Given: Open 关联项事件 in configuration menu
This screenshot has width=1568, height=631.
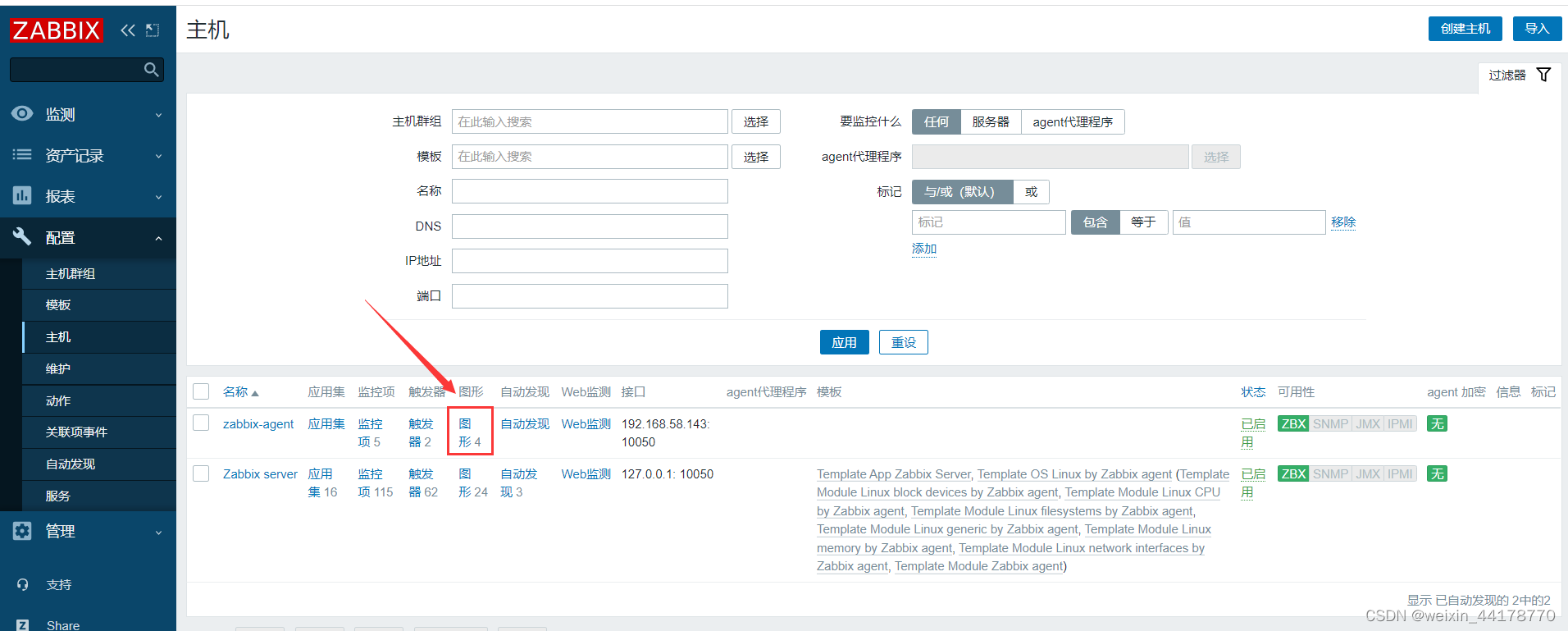Looking at the screenshot, I should [x=100, y=432].
